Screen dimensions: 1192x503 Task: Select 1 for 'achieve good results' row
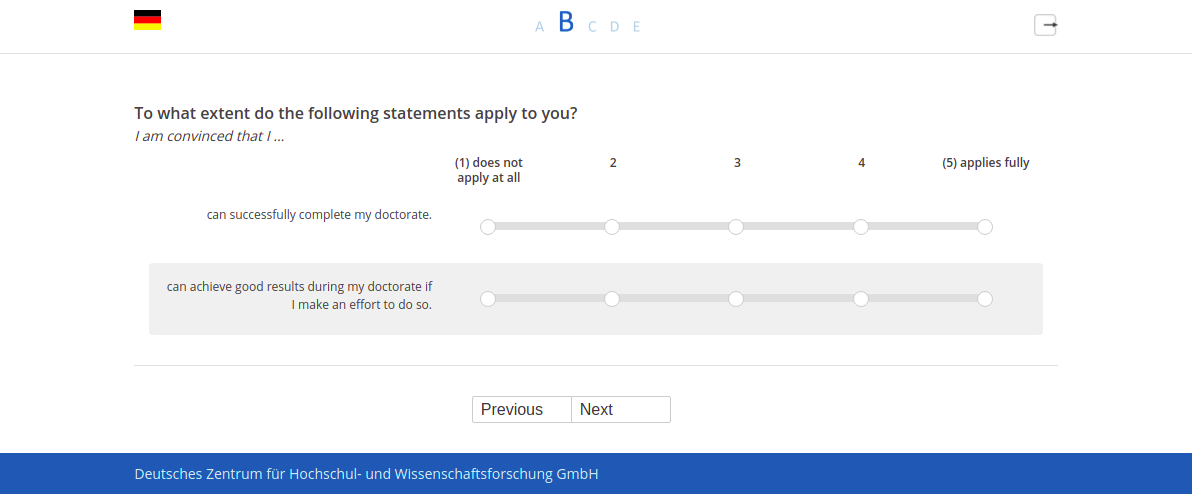coord(488,299)
